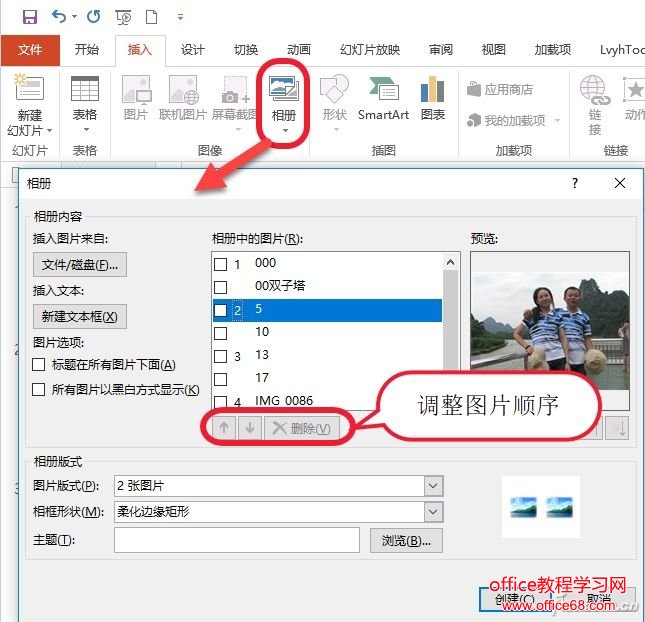The image size is (645, 622).
Task: Open the frame shape dropdown
Action: pyautogui.click(x=433, y=512)
